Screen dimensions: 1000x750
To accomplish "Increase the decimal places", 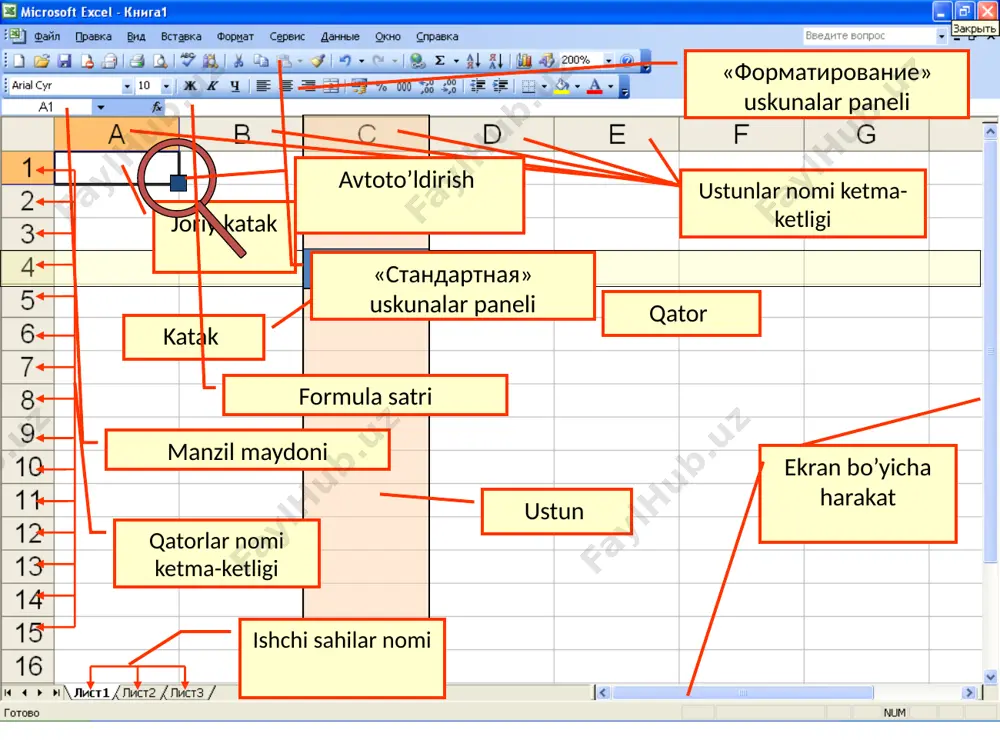I will 427,86.
